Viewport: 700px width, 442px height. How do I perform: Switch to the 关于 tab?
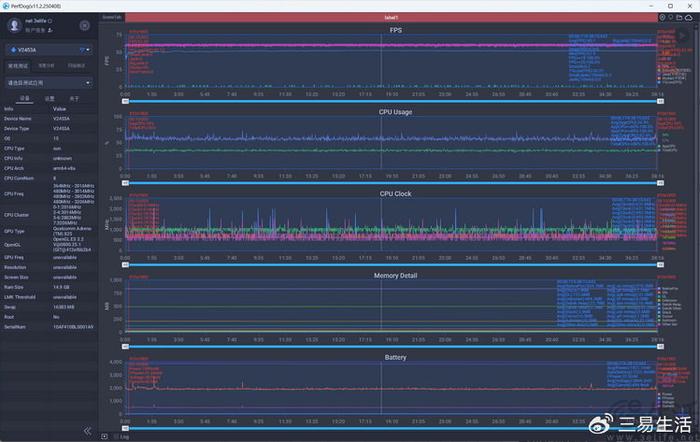(74, 98)
